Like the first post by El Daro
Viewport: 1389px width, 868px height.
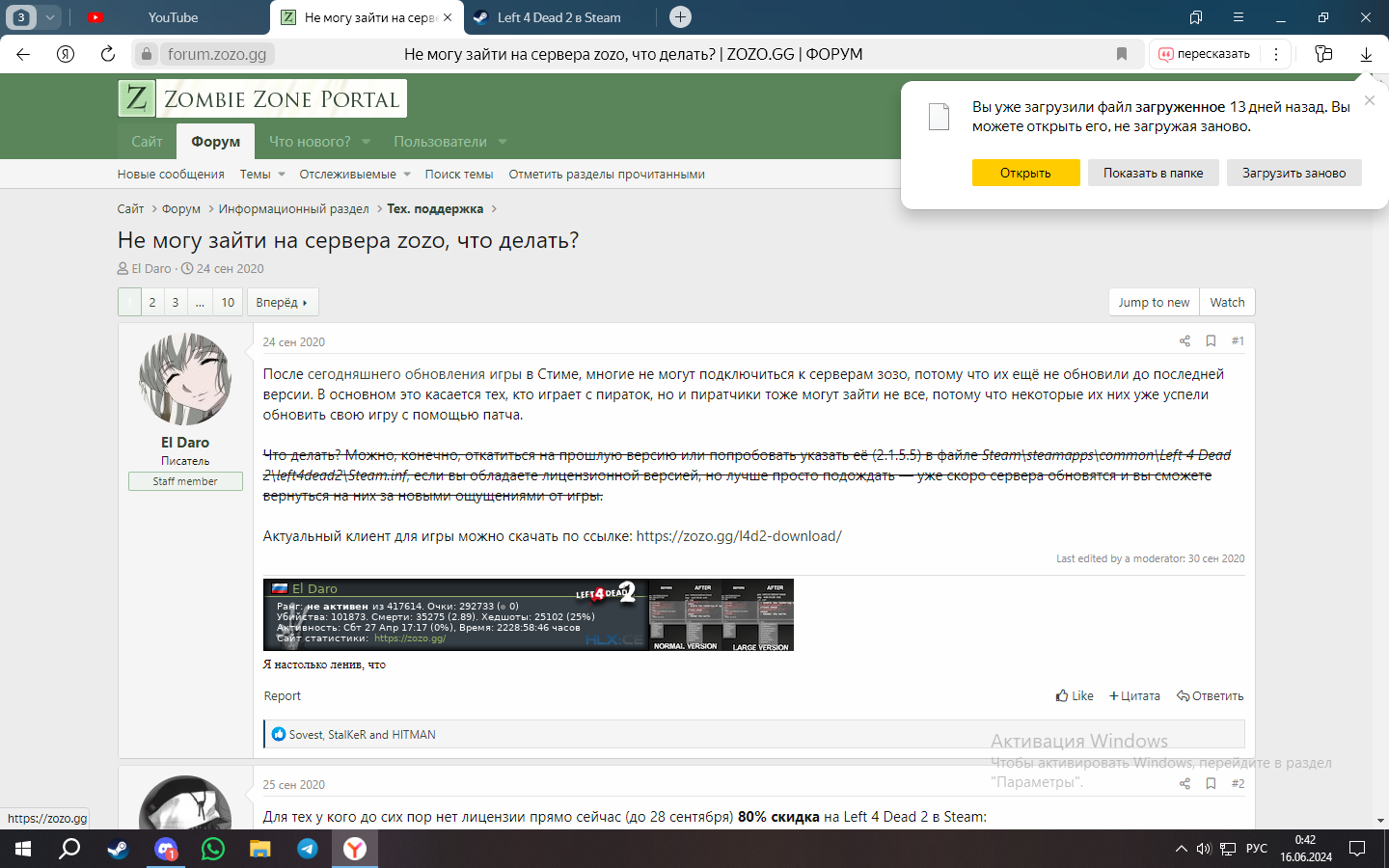[1075, 695]
